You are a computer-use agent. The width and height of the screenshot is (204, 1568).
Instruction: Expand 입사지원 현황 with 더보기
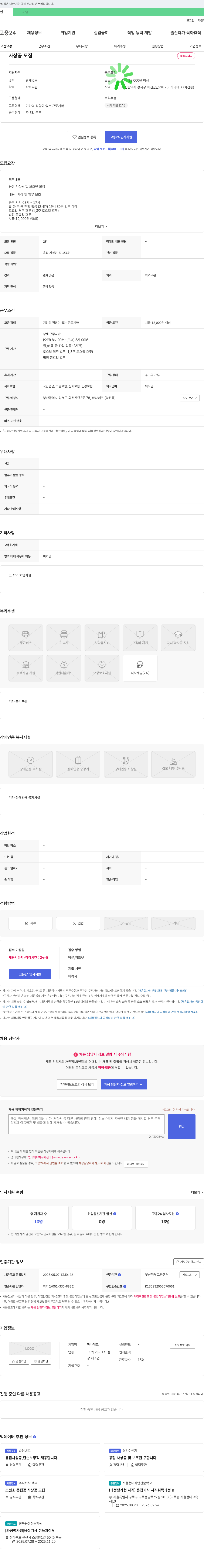(197, 1193)
